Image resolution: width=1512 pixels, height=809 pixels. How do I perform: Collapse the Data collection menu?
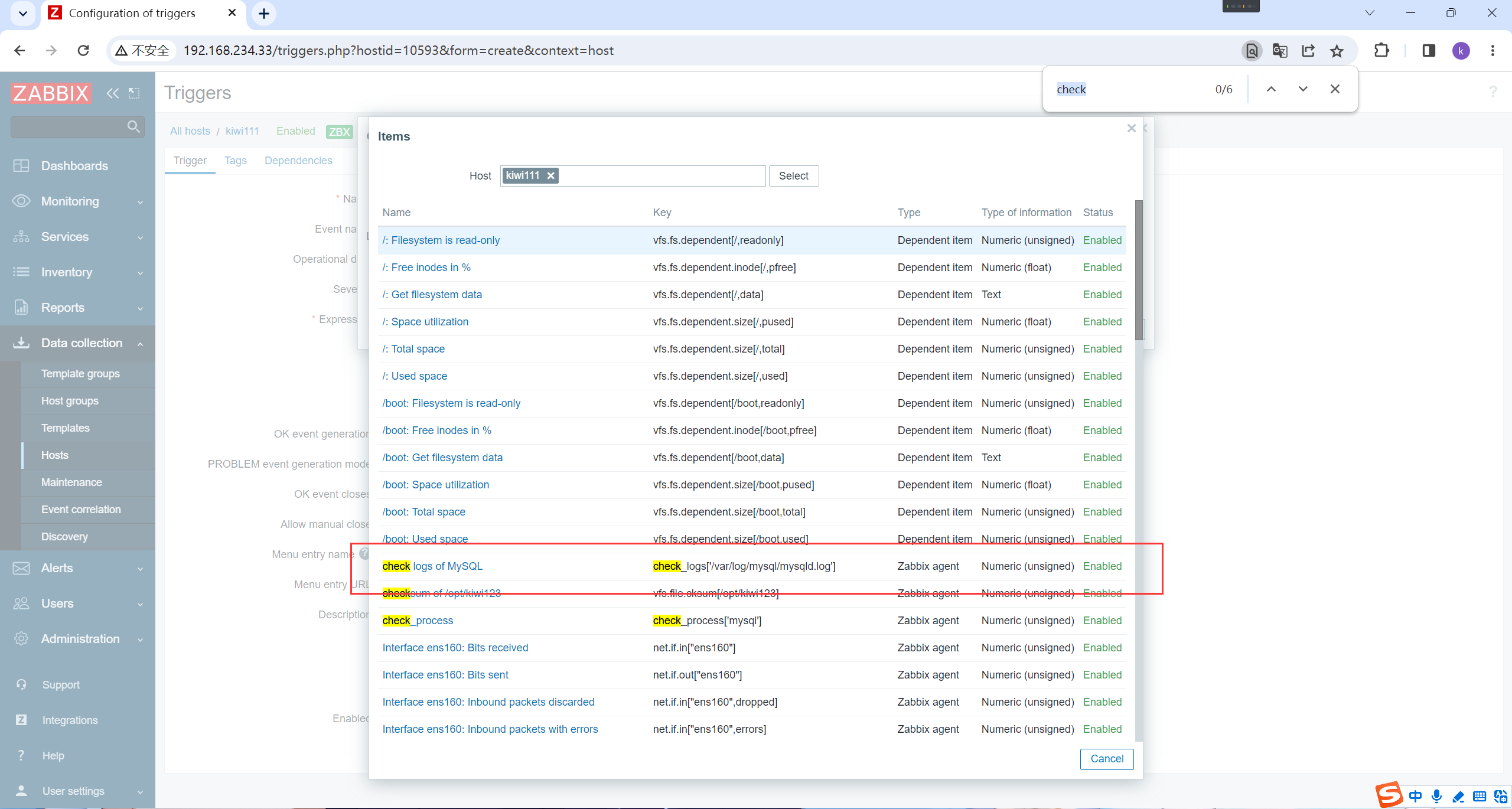tap(77, 343)
